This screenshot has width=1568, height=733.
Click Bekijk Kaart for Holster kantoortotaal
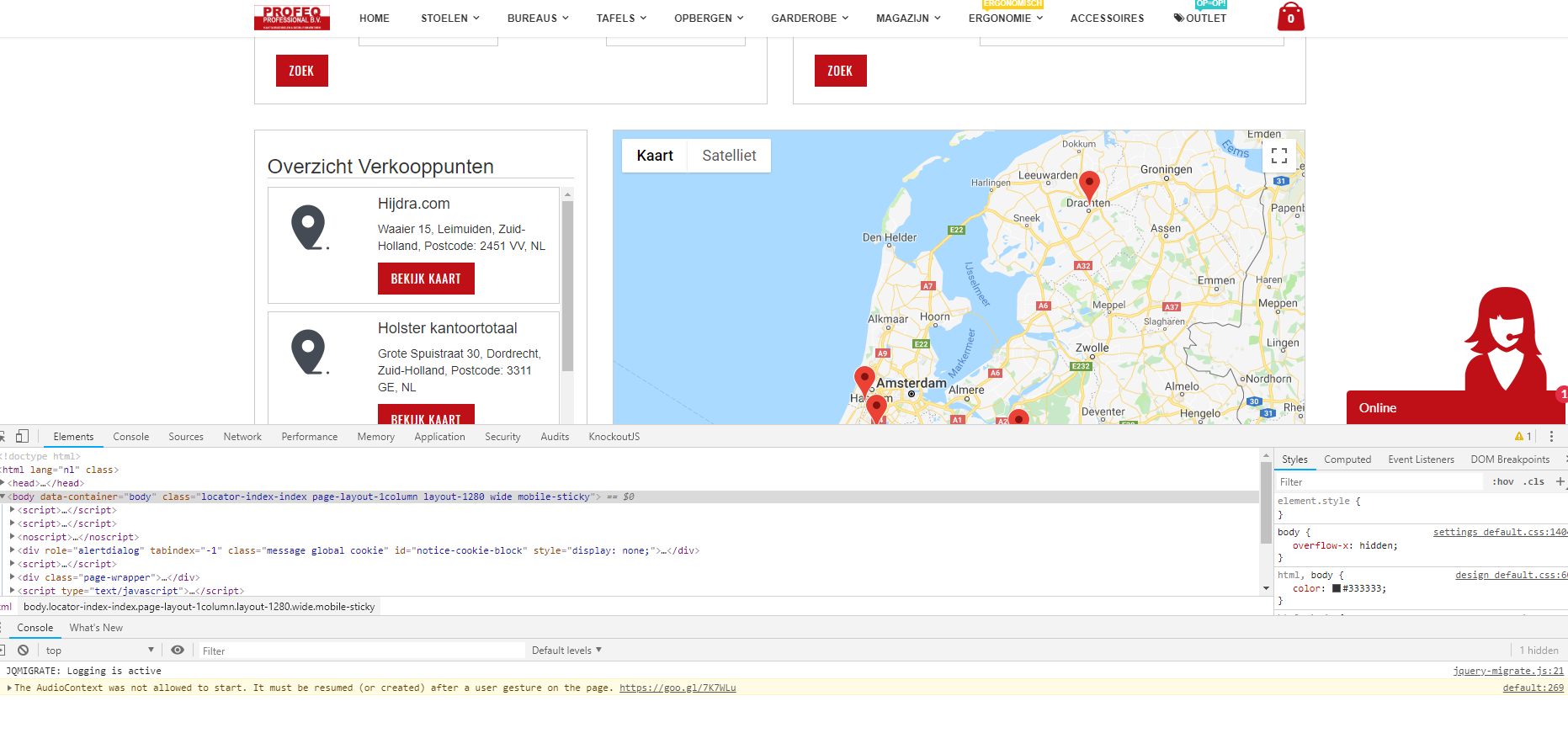click(x=426, y=414)
